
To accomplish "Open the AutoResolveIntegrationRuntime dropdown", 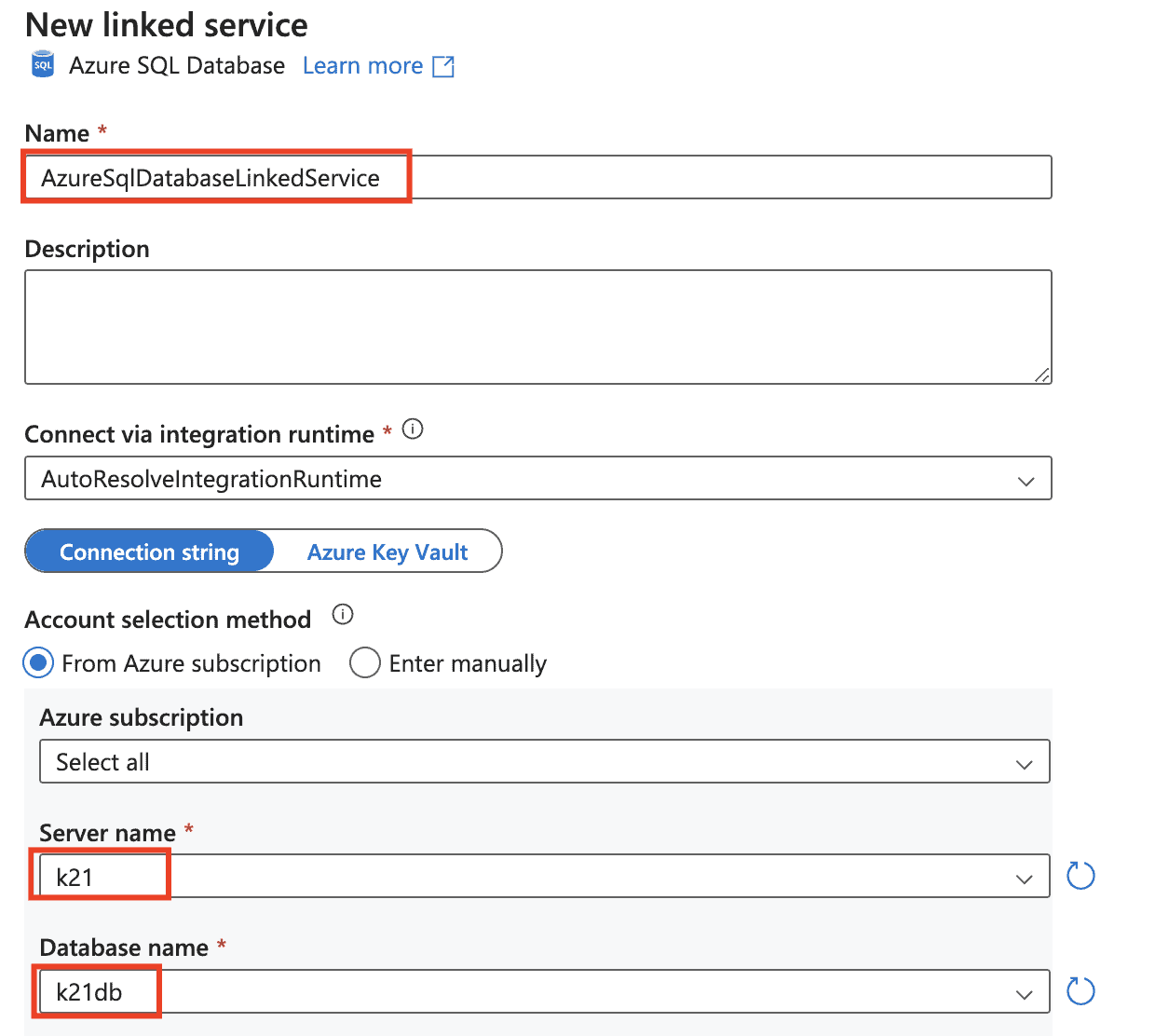I will coord(537,479).
